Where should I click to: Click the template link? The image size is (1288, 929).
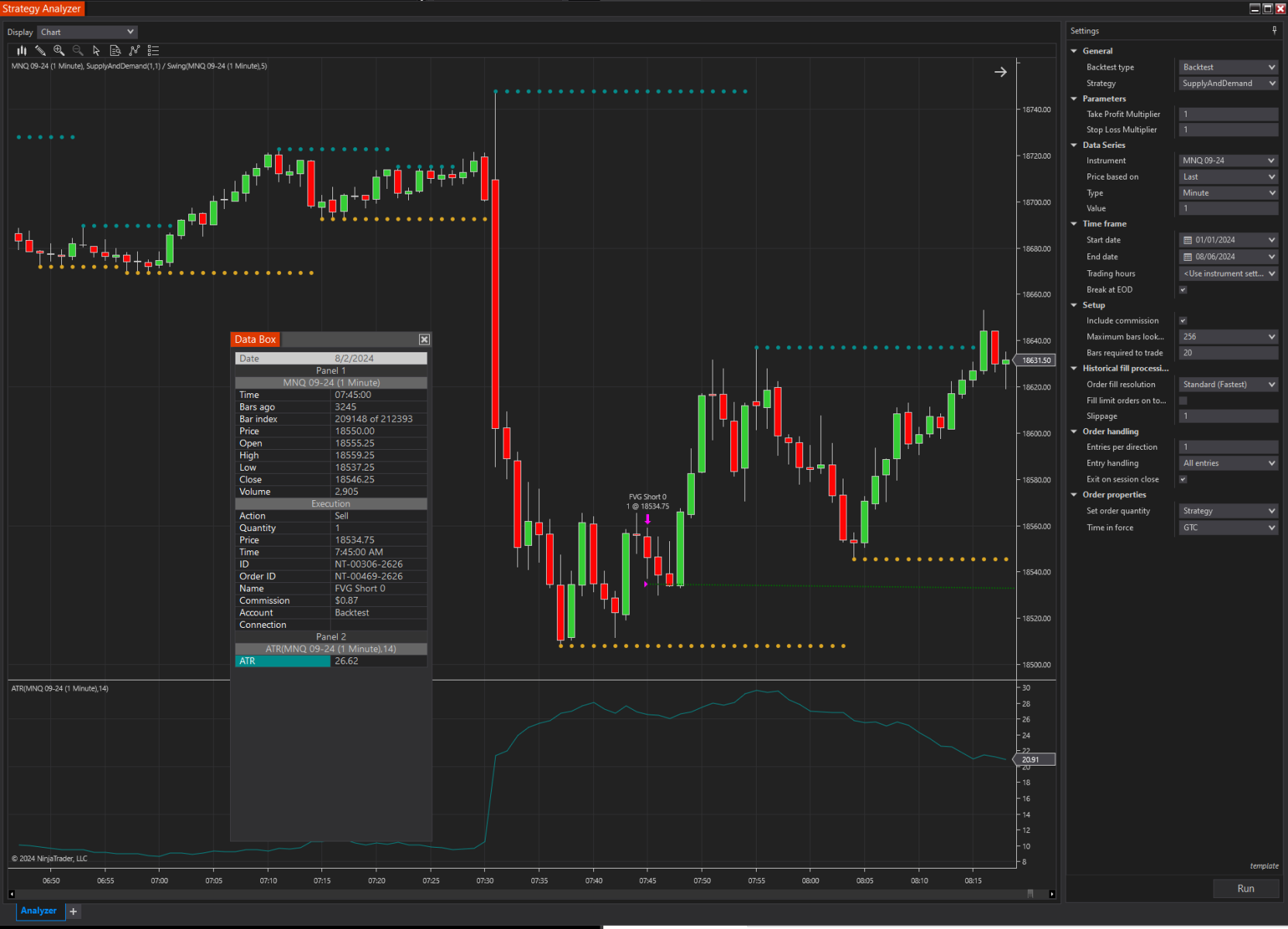click(x=1264, y=866)
